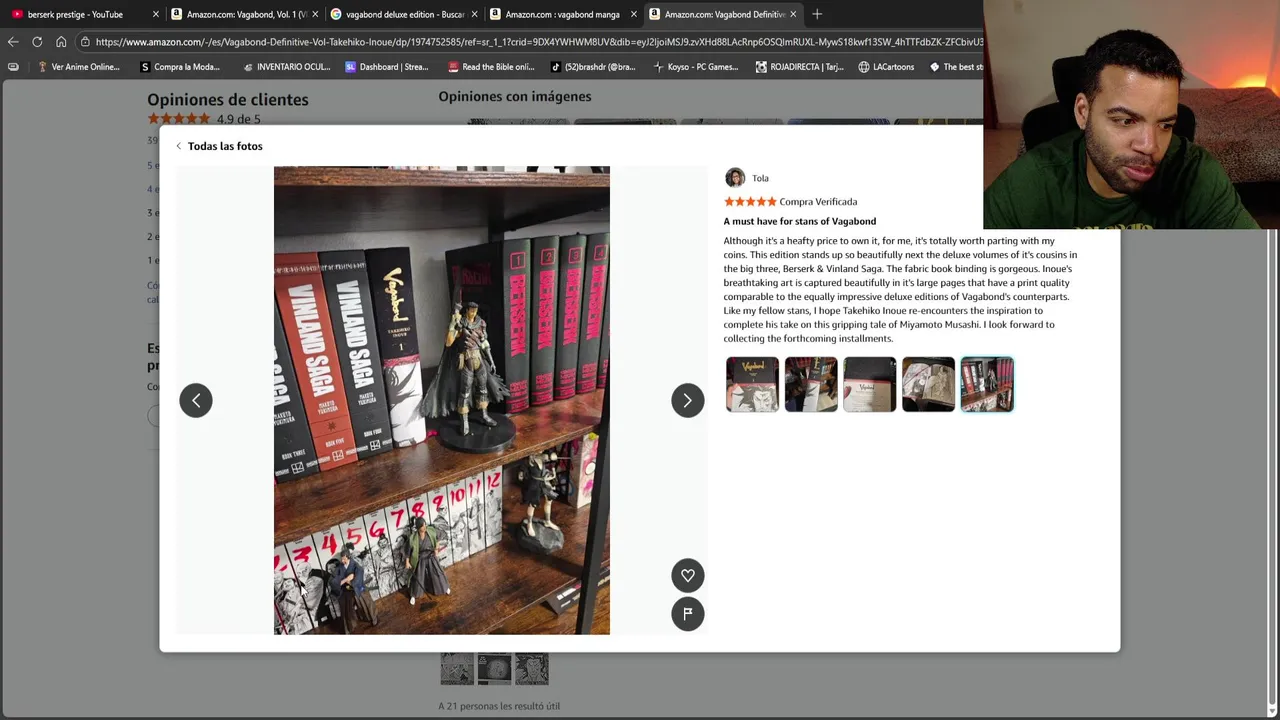
Task: Click the enlarged bookshelf review photo
Action: pos(442,400)
